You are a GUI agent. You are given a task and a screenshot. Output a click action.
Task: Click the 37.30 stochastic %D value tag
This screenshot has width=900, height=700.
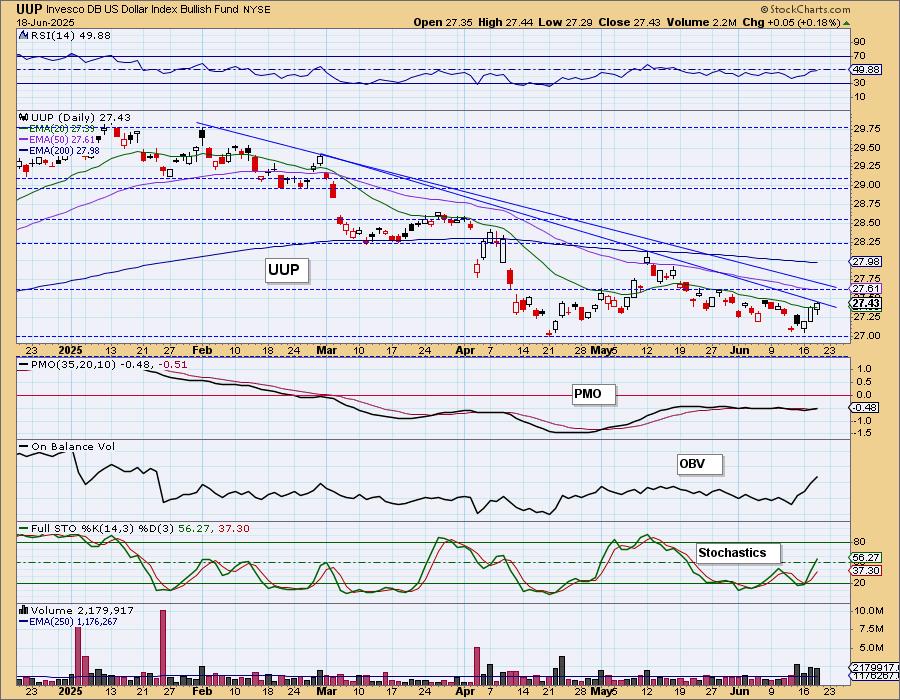pyautogui.click(x=866, y=570)
